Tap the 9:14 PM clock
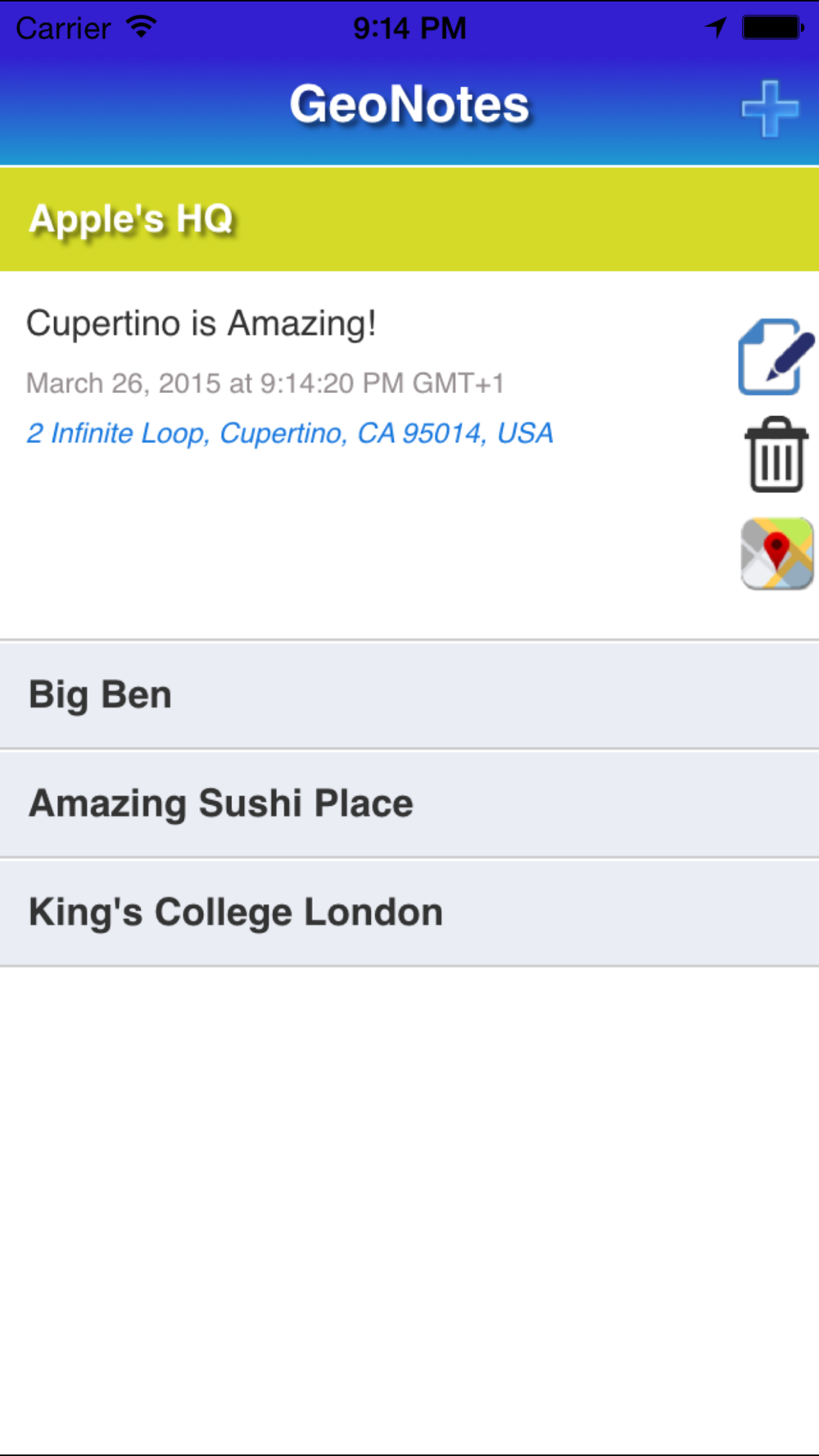 pyautogui.click(x=409, y=29)
